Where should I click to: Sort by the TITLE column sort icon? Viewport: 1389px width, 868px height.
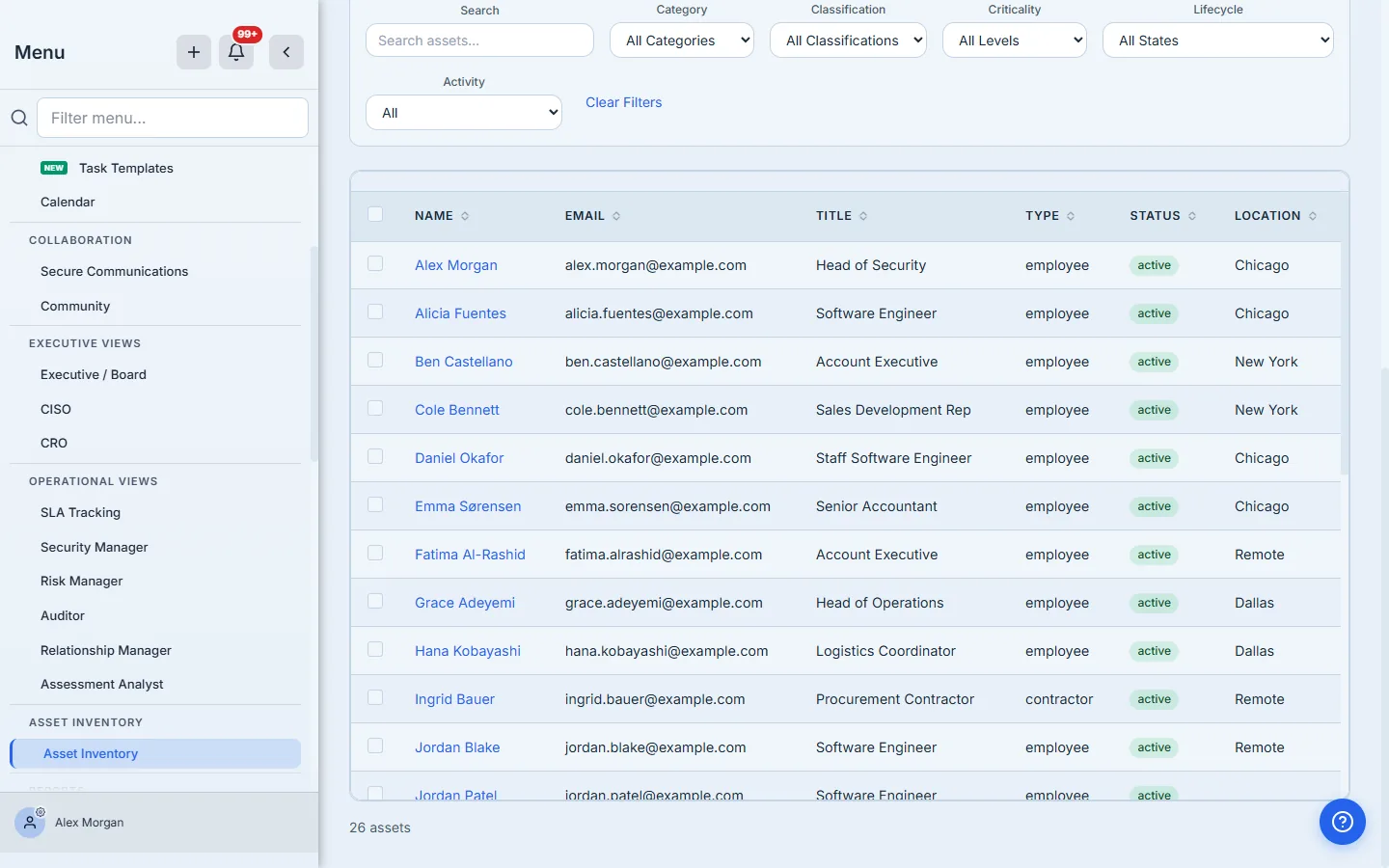pos(863,216)
